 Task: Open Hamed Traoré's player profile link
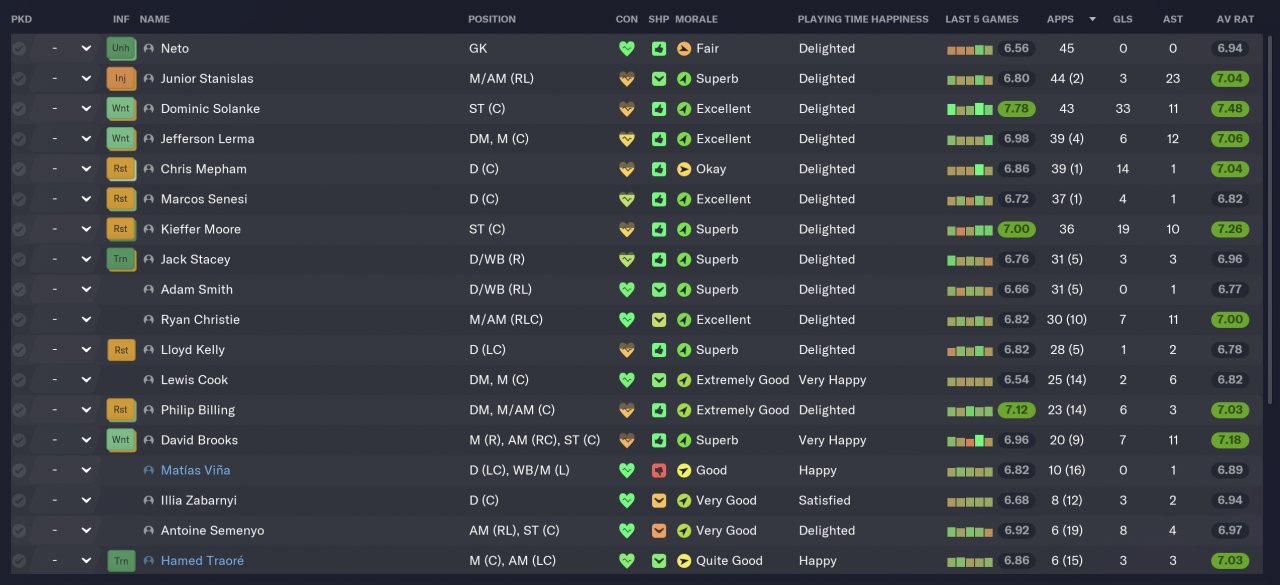(202, 561)
